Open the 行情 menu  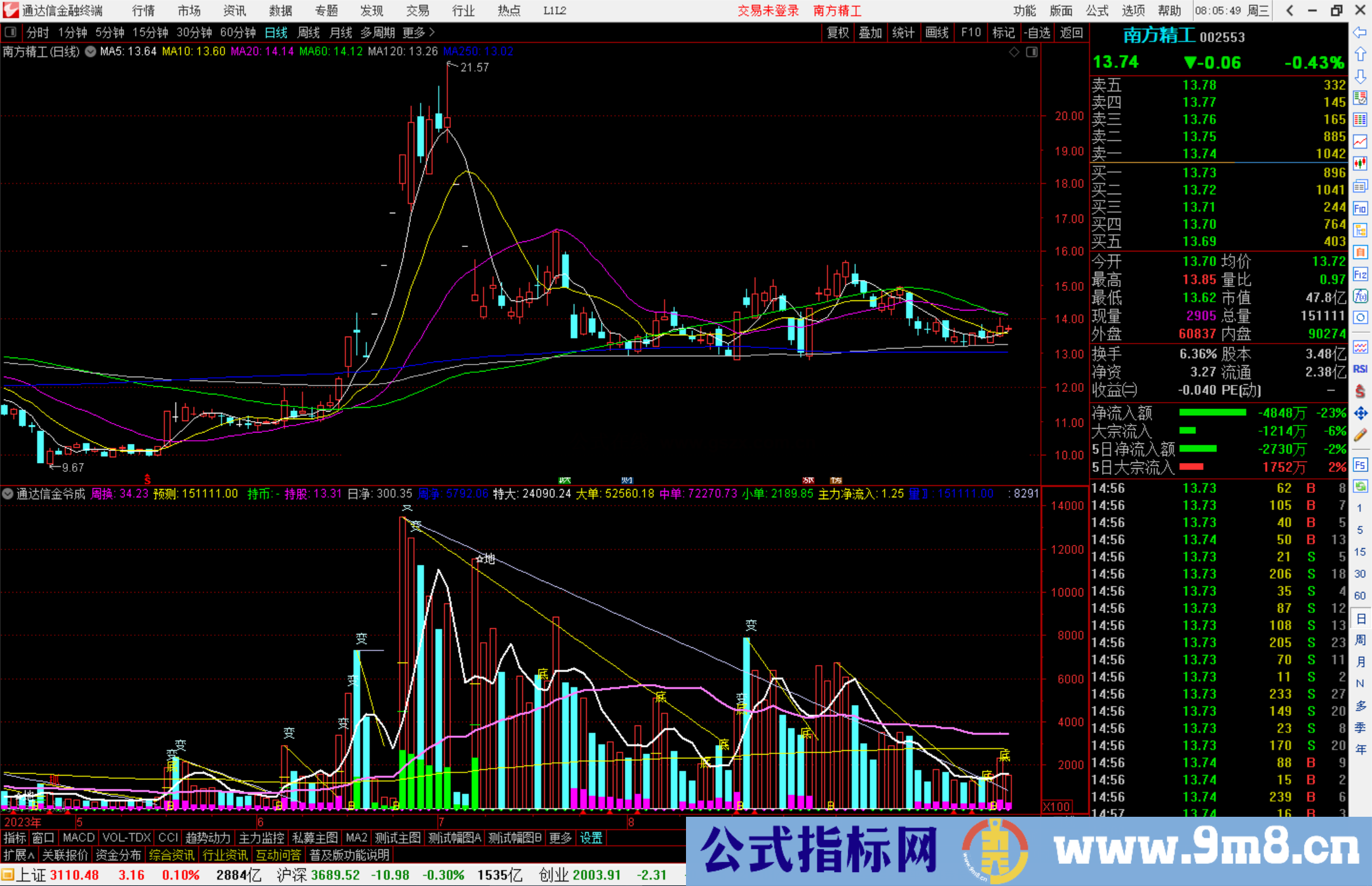click(x=144, y=10)
